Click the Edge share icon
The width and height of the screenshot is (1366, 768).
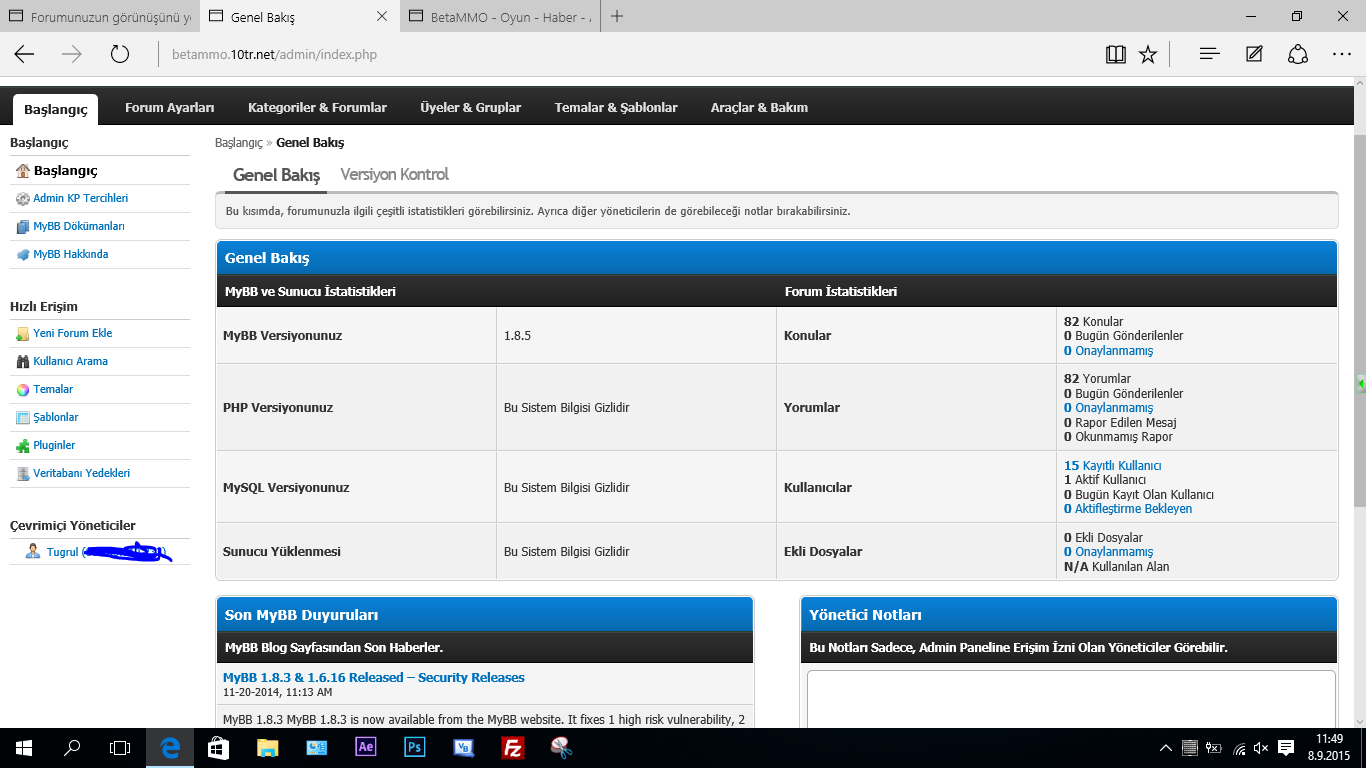[1298, 54]
